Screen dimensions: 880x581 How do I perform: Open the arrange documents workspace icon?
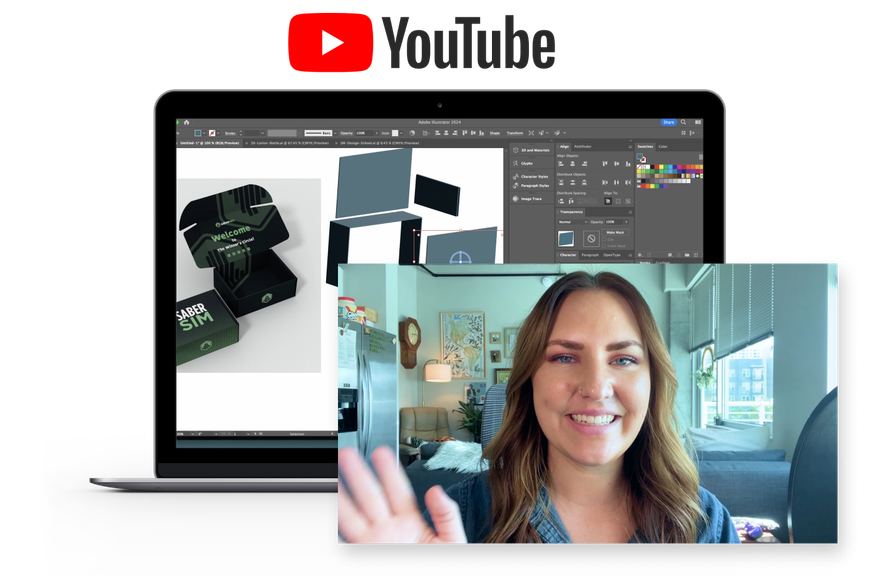(x=698, y=122)
